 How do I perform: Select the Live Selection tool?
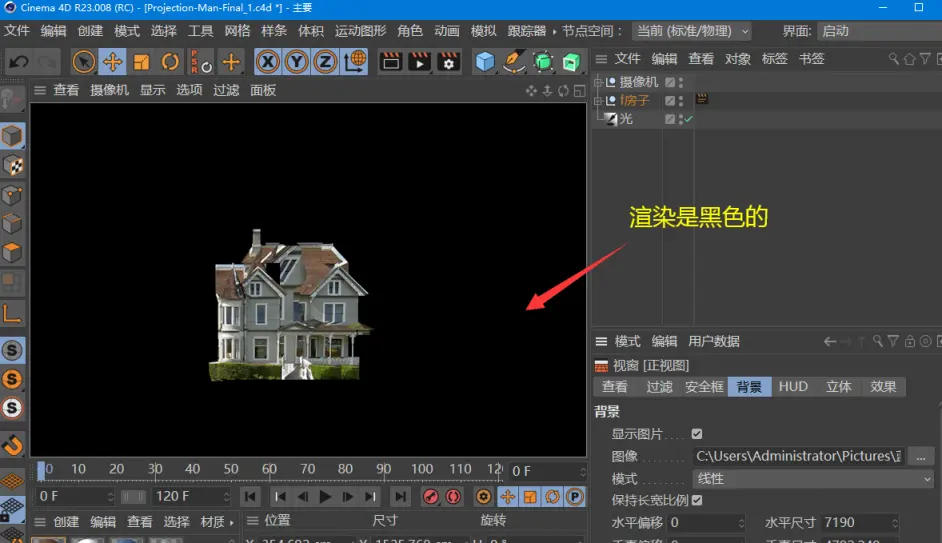[83, 61]
